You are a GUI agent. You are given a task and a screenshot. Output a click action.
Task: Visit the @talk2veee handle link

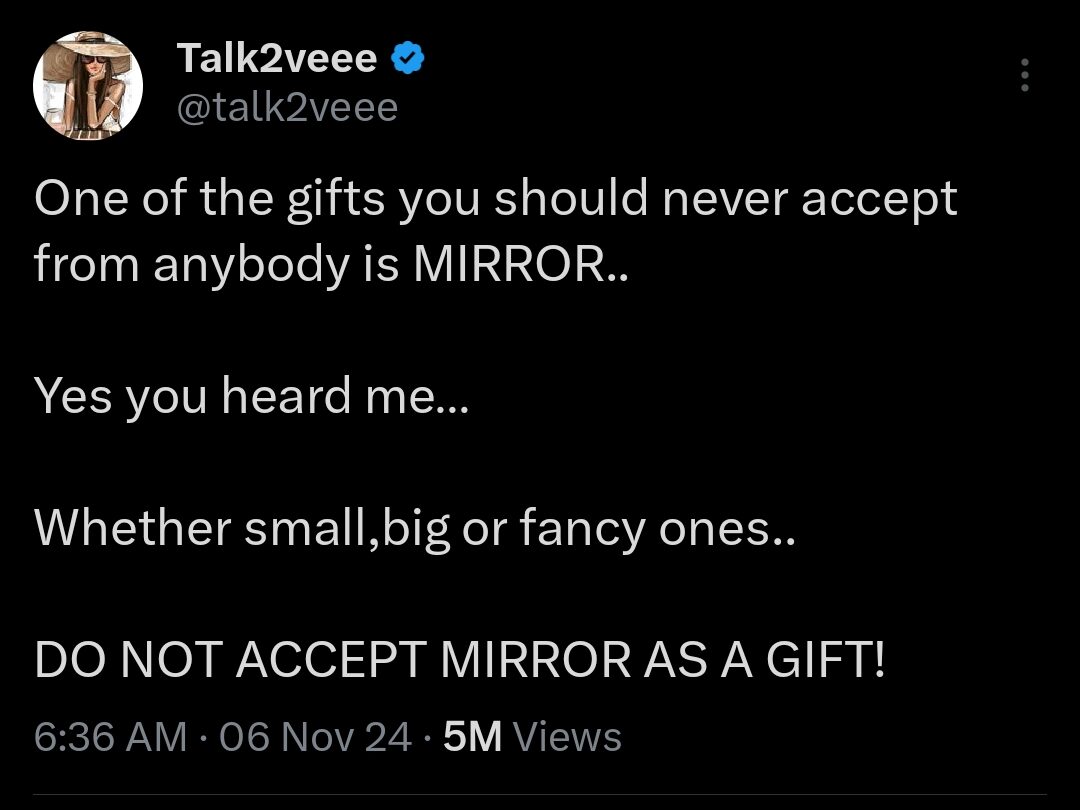click(x=287, y=108)
